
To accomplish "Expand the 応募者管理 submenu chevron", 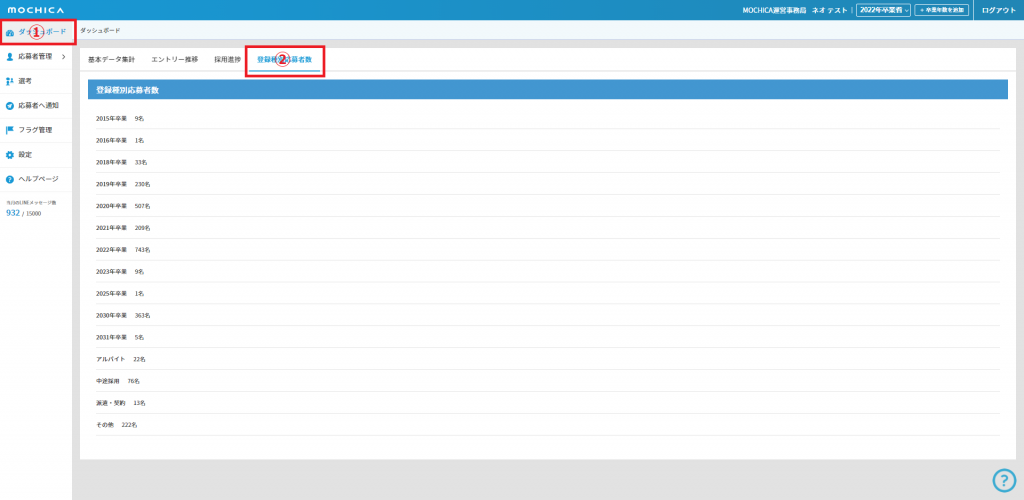I will click(64, 57).
